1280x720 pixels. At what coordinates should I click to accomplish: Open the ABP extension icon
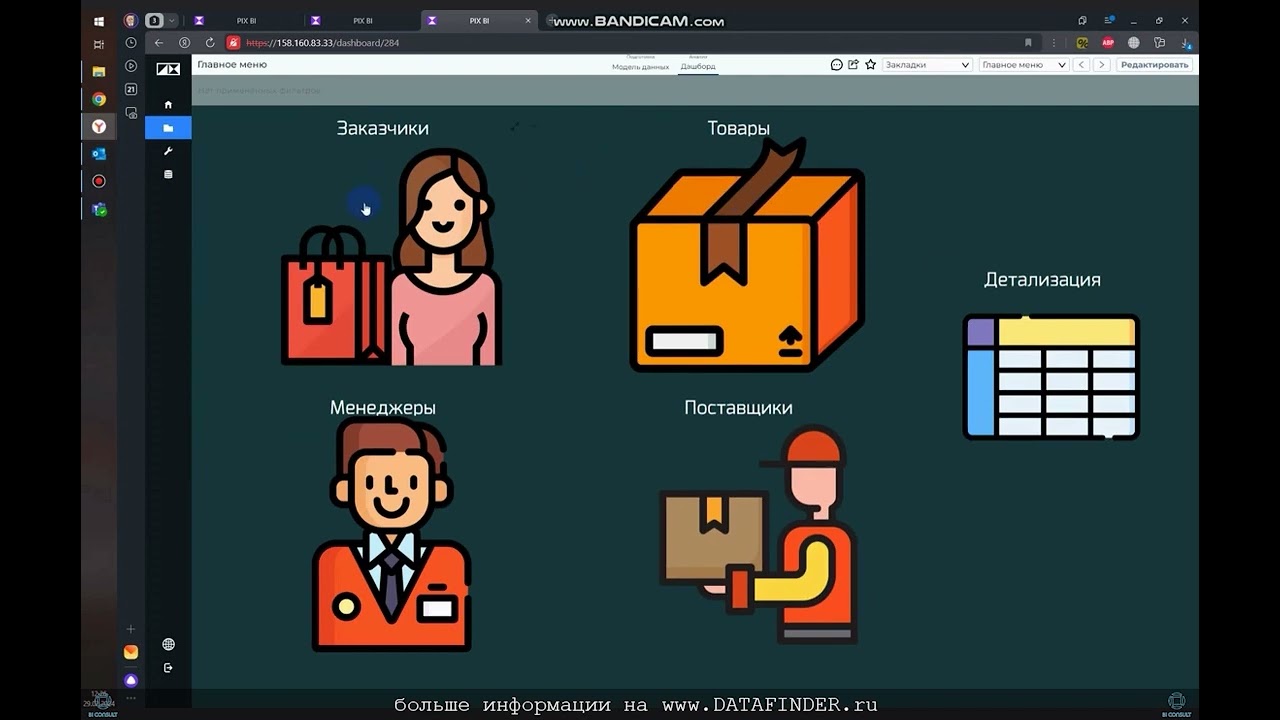[1108, 43]
